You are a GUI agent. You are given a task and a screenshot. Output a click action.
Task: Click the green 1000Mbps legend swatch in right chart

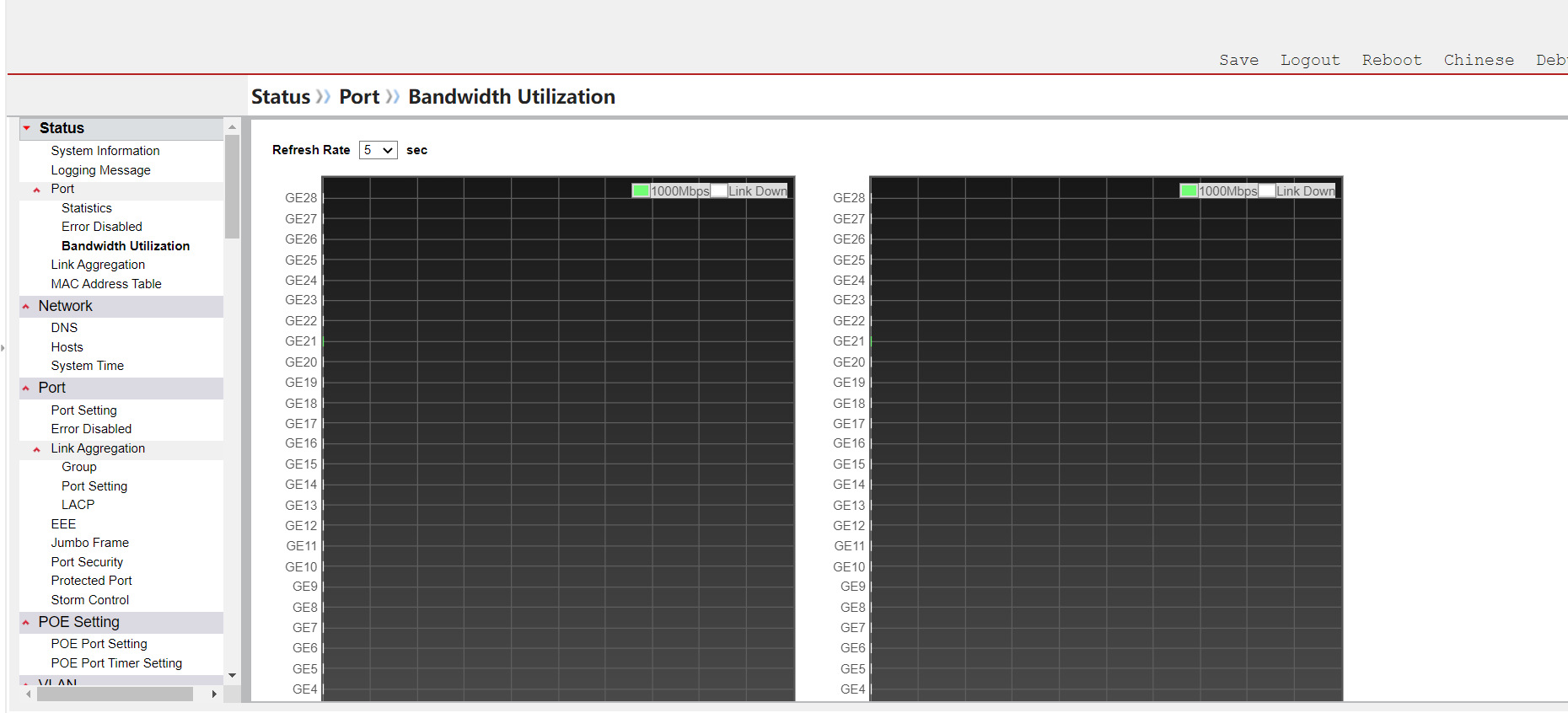coord(1189,190)
